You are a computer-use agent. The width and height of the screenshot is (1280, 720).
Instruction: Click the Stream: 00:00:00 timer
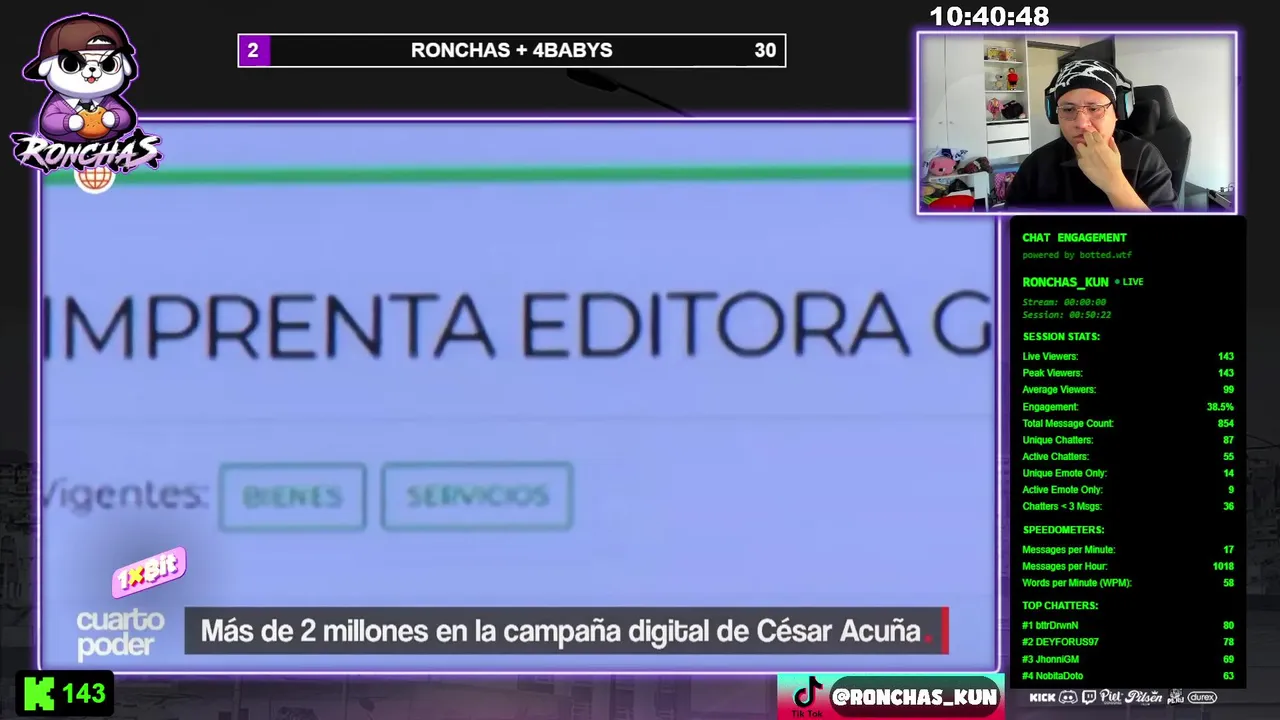(1064, 302)
